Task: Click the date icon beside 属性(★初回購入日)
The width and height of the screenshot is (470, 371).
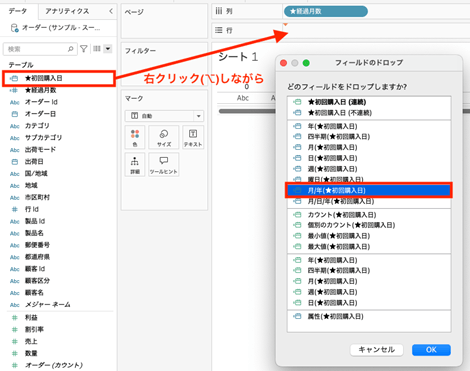Action: (x=297, y=316)
